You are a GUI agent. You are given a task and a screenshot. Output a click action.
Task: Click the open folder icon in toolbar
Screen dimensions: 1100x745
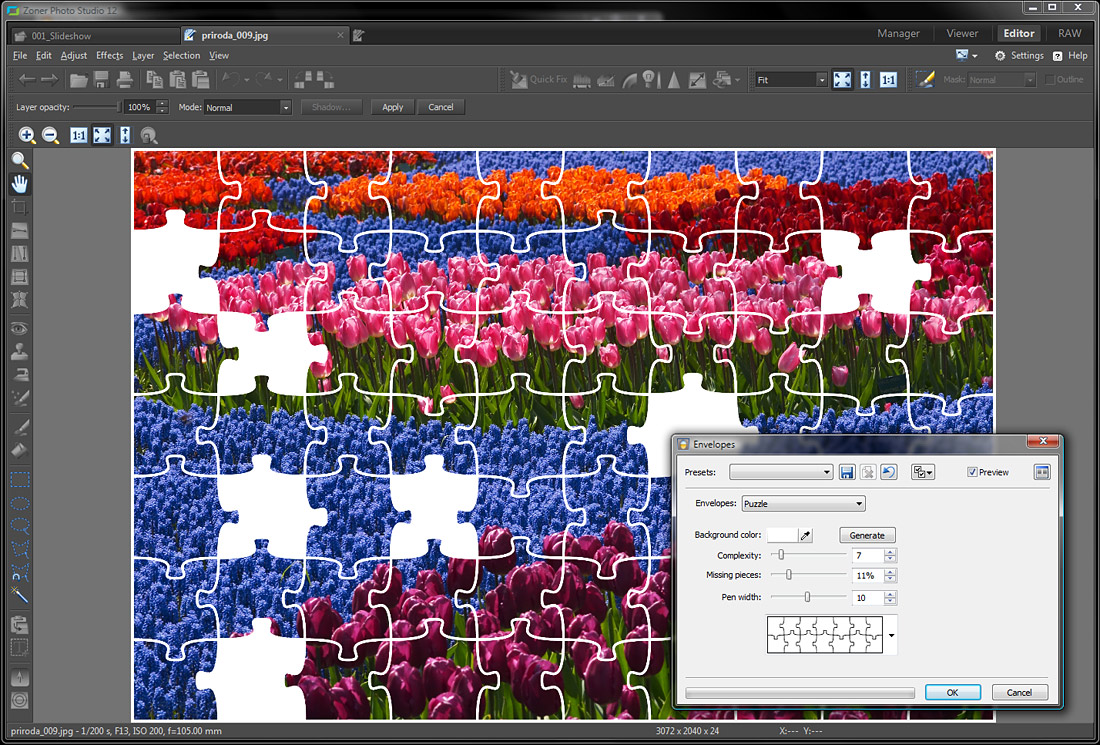[x=78, y=80]
